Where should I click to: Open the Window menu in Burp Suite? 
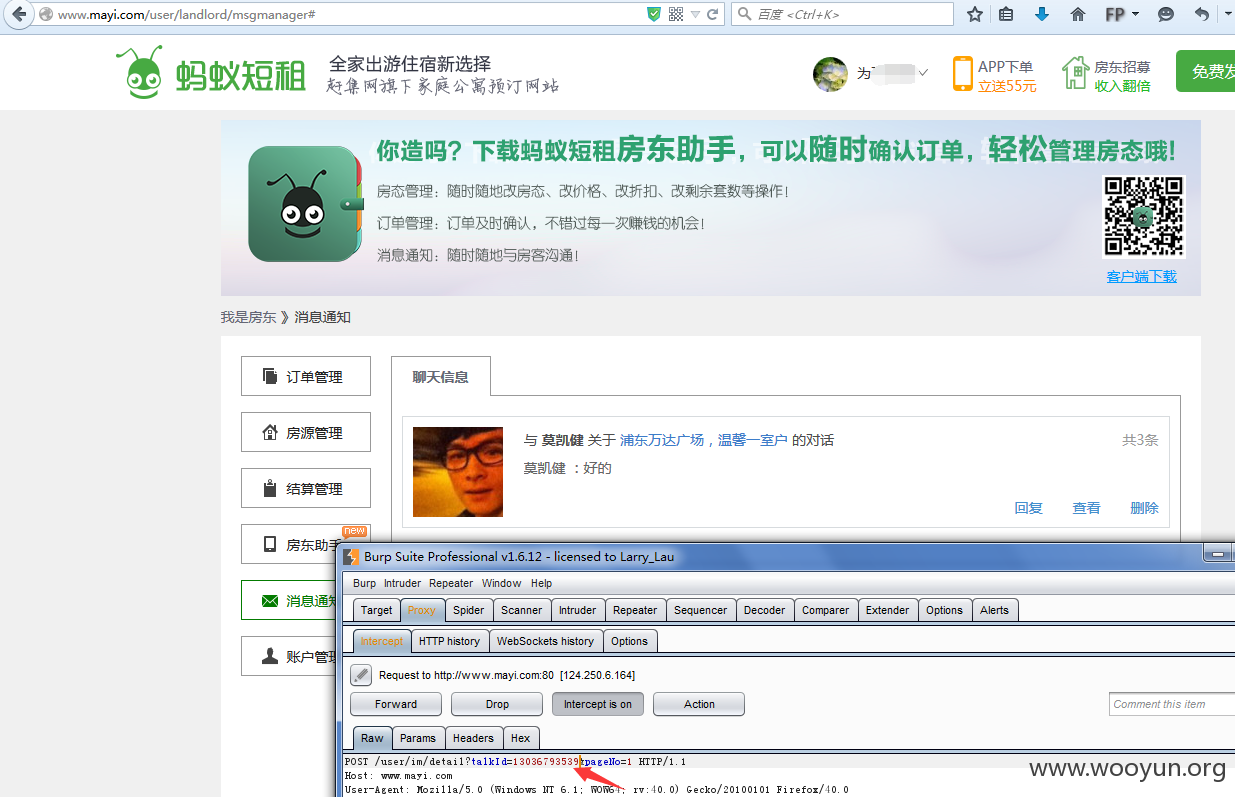click(x=501, y=583)
